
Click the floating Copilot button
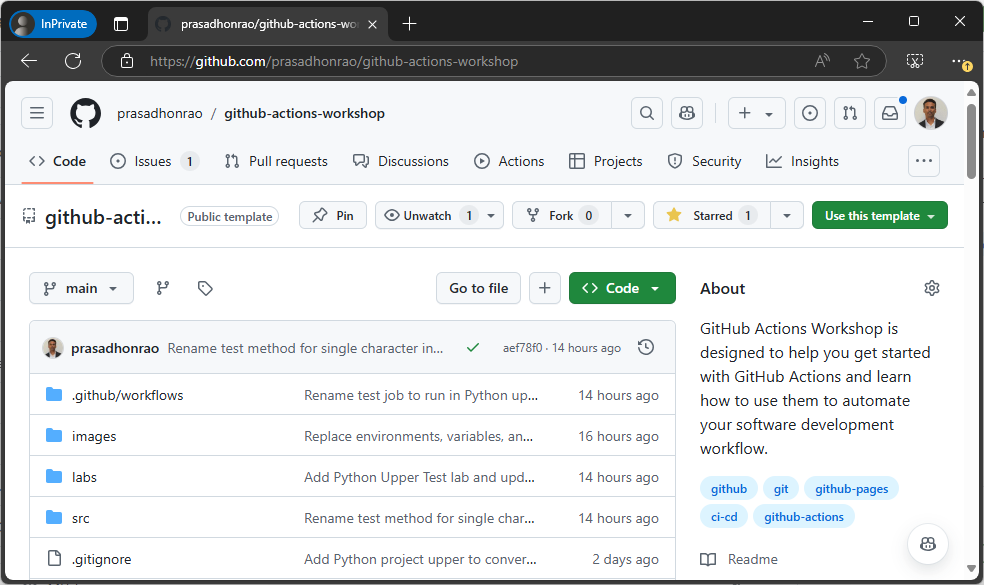(928, 544)
